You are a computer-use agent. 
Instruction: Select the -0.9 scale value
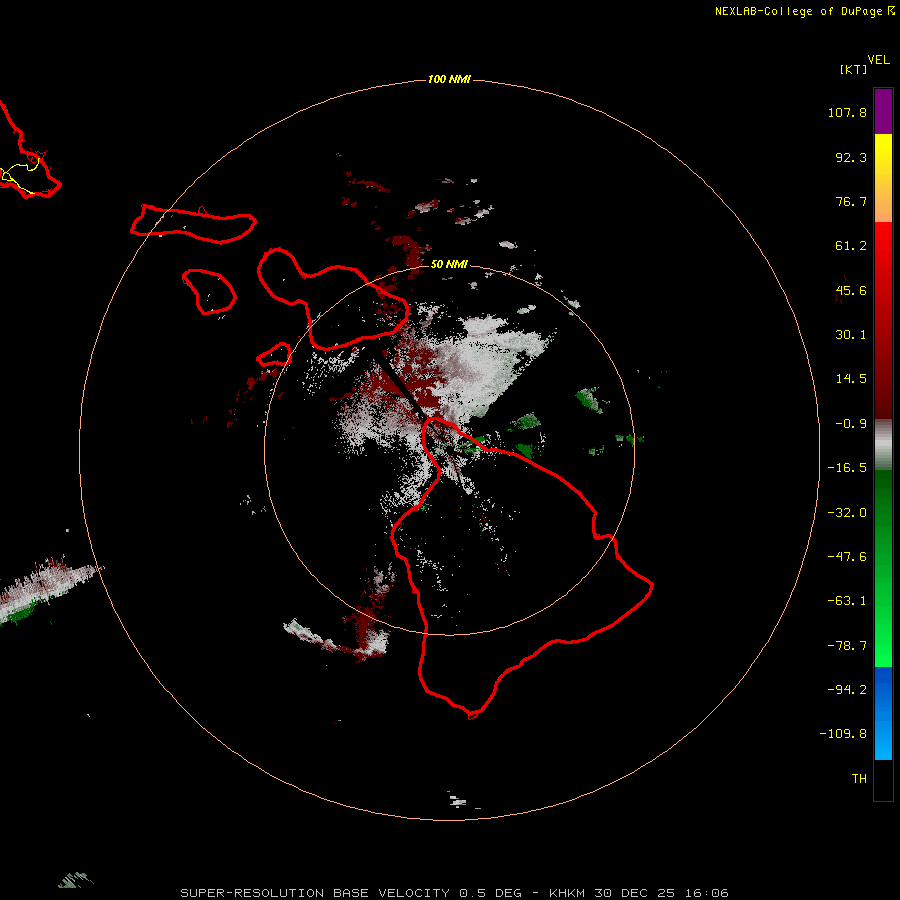point(851,424)
